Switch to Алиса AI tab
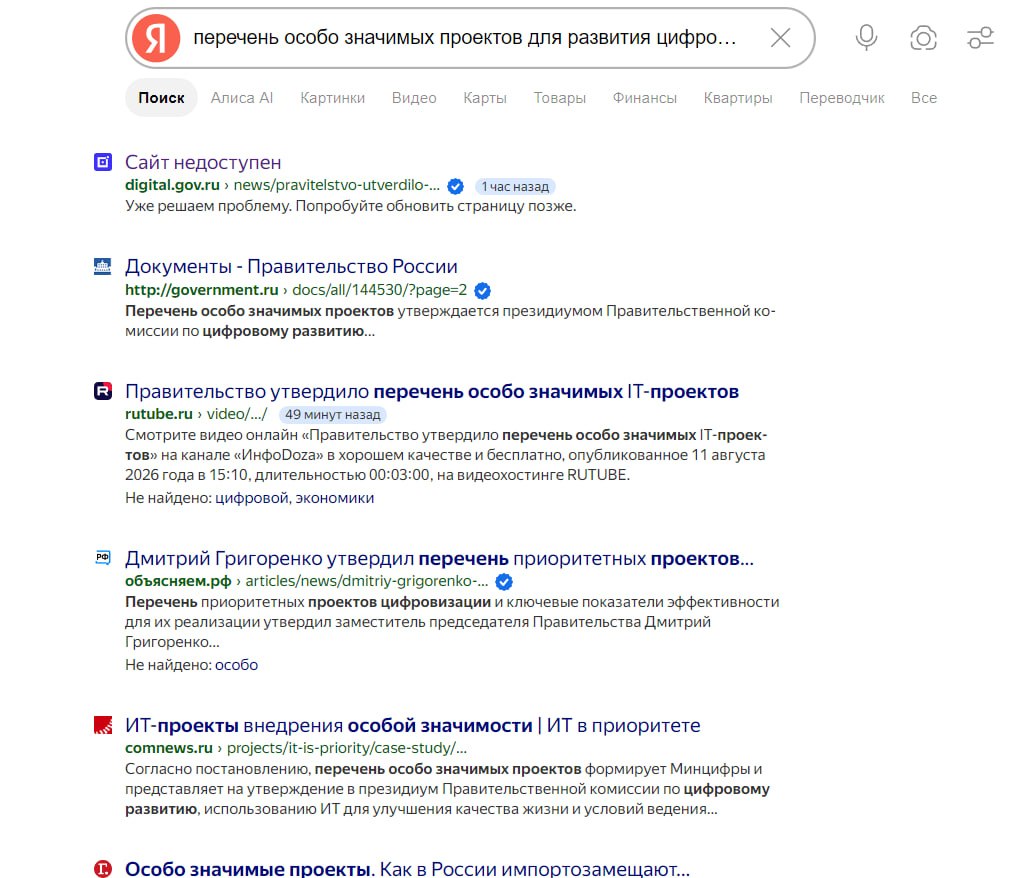The width and height of the screenshot is (1032, 878). (242, 98)
